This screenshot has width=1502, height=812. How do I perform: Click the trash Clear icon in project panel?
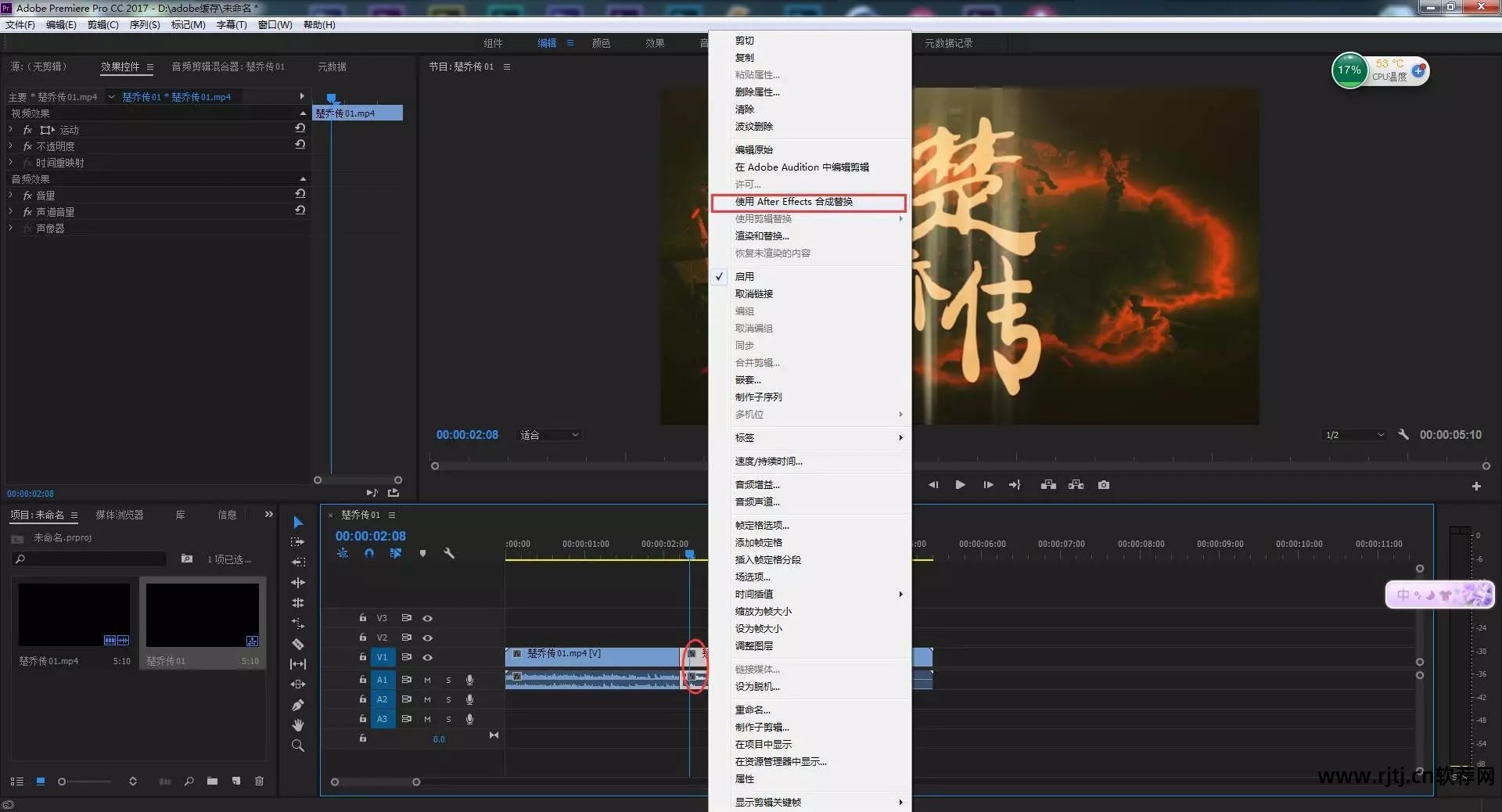pyautogui.click(x=259, y=781)
